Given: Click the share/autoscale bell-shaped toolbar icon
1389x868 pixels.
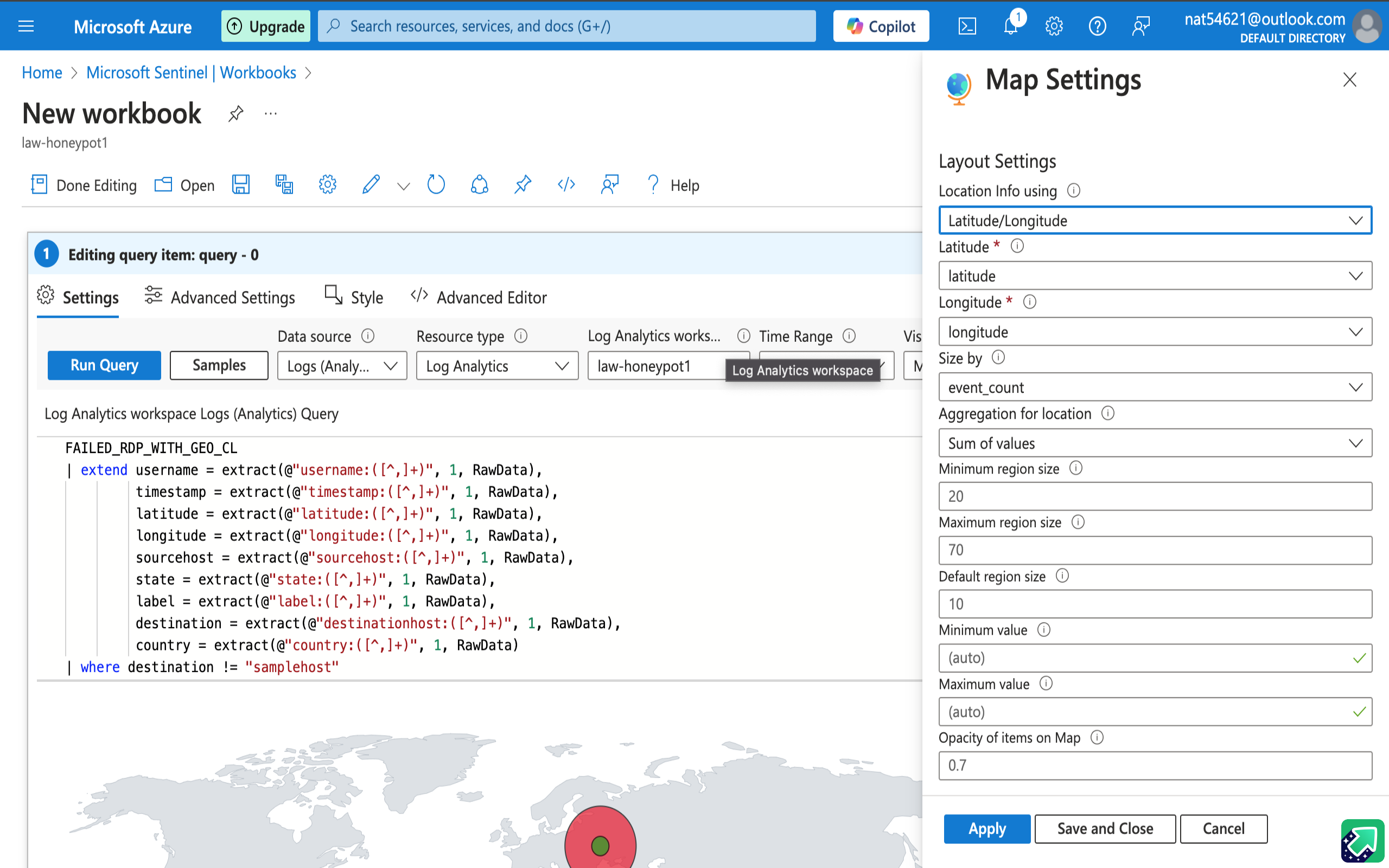Looking at the screenshot, I should (x=479, y=185).
